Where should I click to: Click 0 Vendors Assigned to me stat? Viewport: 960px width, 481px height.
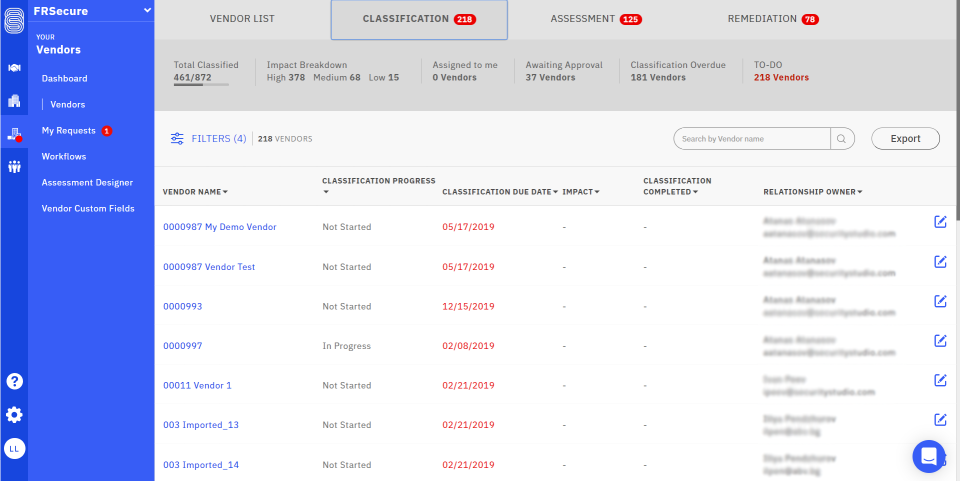click(x=454, y=78)
